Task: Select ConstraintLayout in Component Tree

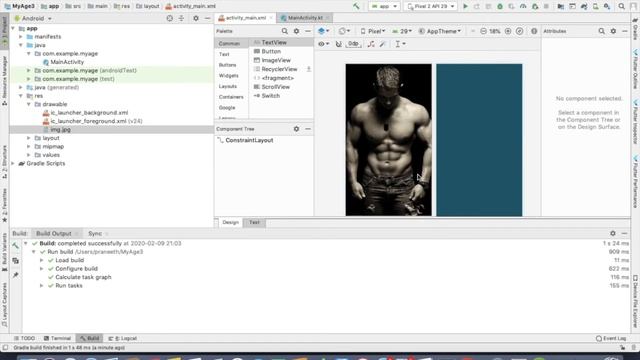Action: click(x=249, y=140)
